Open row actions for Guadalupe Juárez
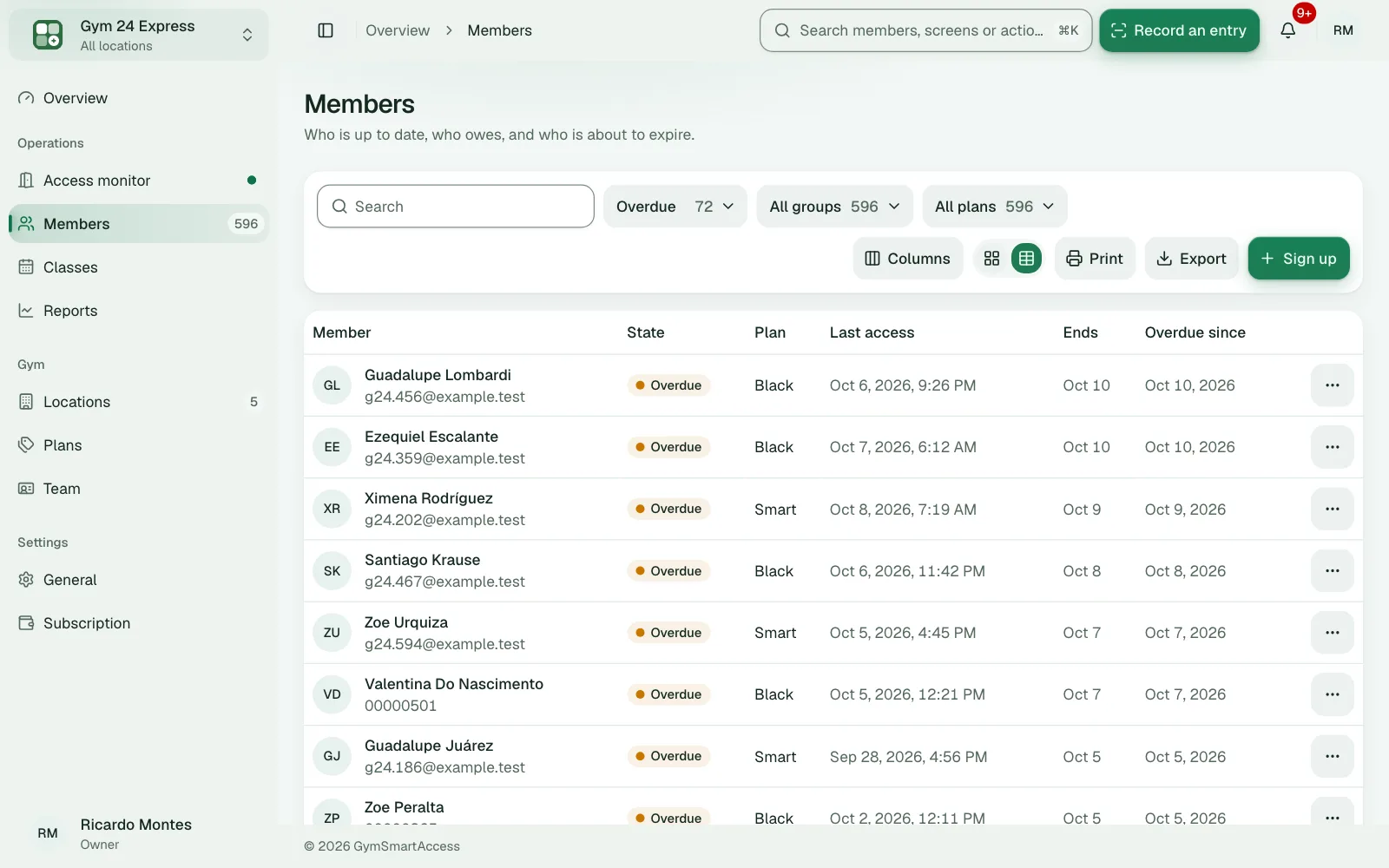Viewport: 1389px width, 868px height. click(x=1332, y=756)
